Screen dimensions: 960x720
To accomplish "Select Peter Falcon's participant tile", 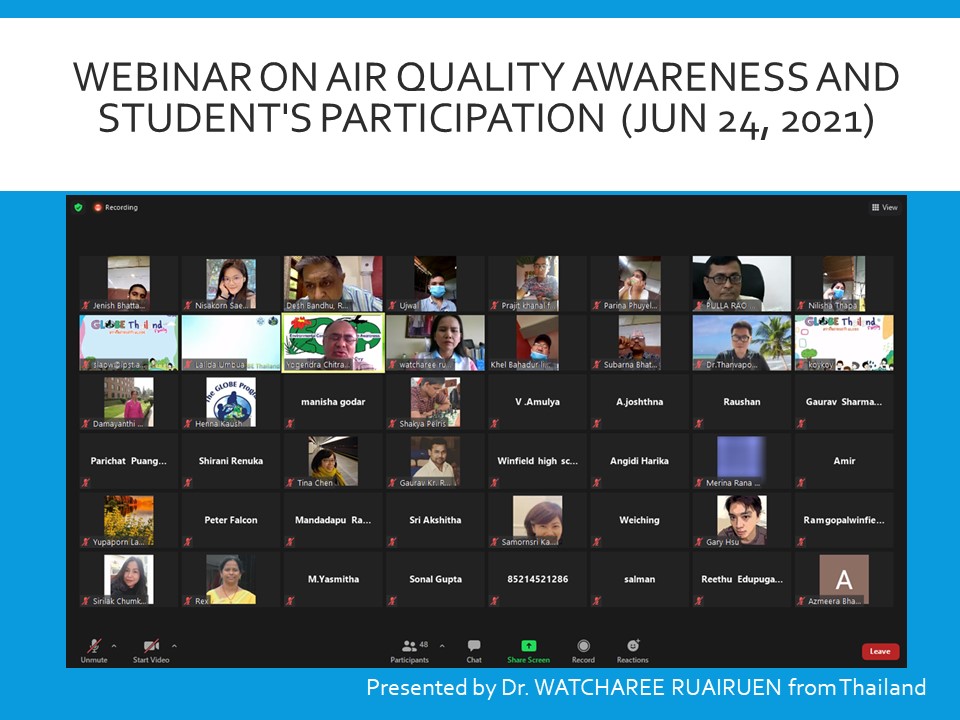I will tap(231, 520).
